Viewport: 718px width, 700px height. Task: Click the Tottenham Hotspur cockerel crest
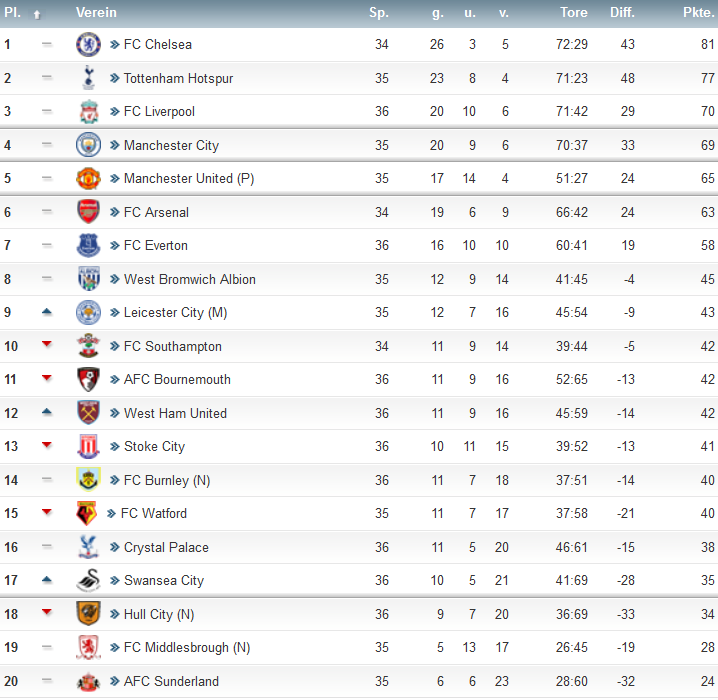click(88, 78)
